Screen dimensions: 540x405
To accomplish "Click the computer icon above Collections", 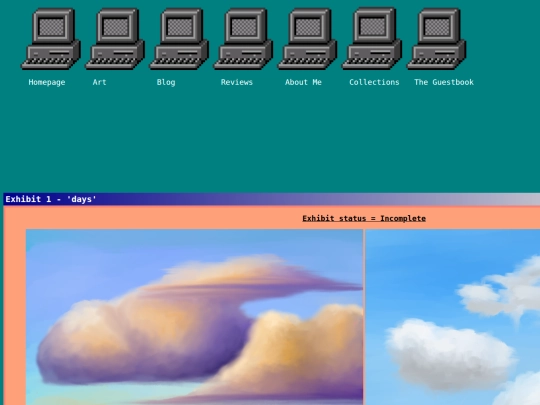I will [x=372, y=38].
